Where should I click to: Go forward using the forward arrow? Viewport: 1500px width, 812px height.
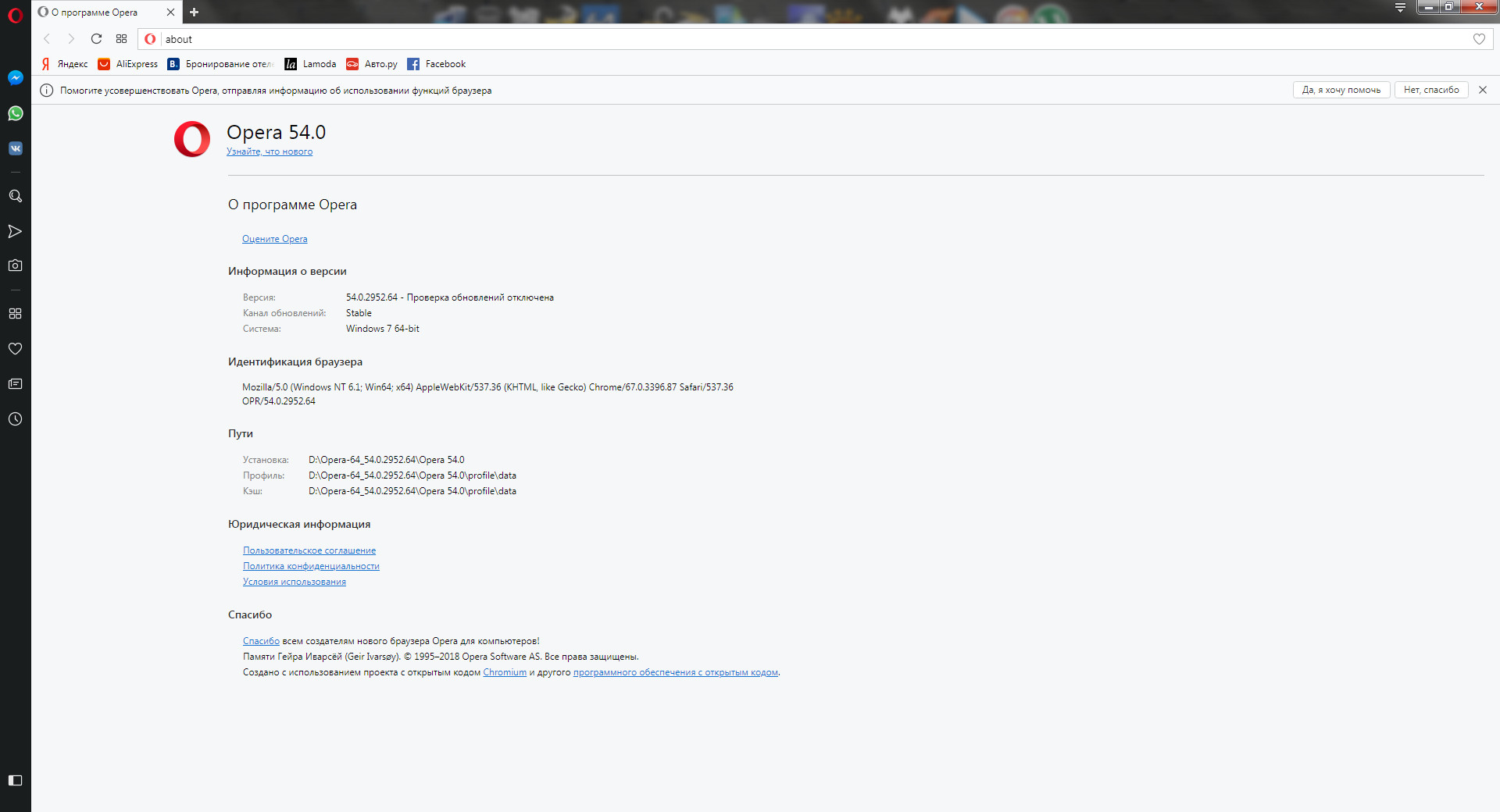[x=71, y=39]
